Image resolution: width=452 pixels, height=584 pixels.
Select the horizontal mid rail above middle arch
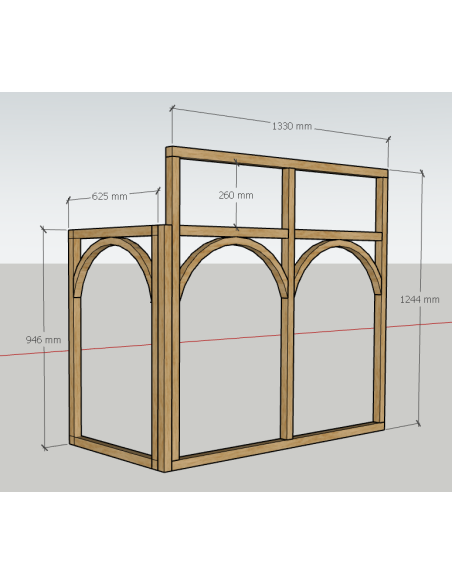click(233, 232)
